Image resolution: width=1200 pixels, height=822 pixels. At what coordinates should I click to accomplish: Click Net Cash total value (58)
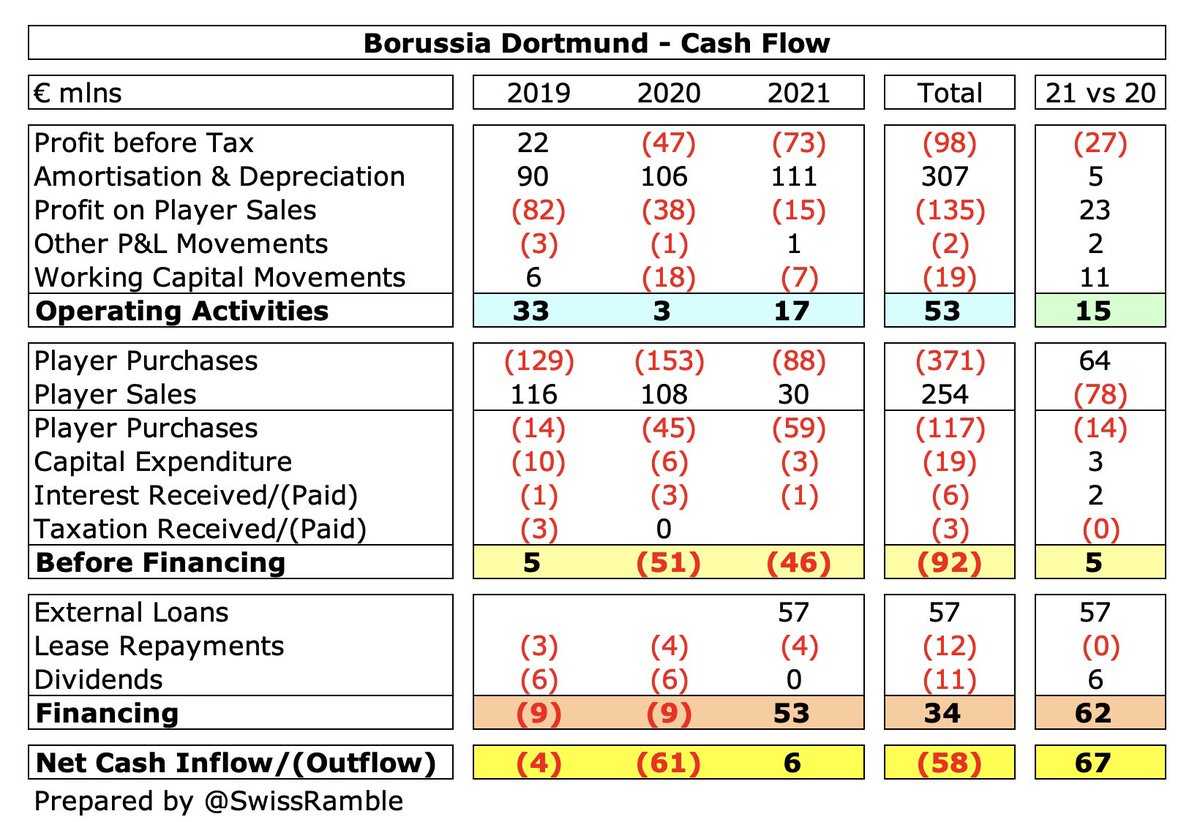951,763
